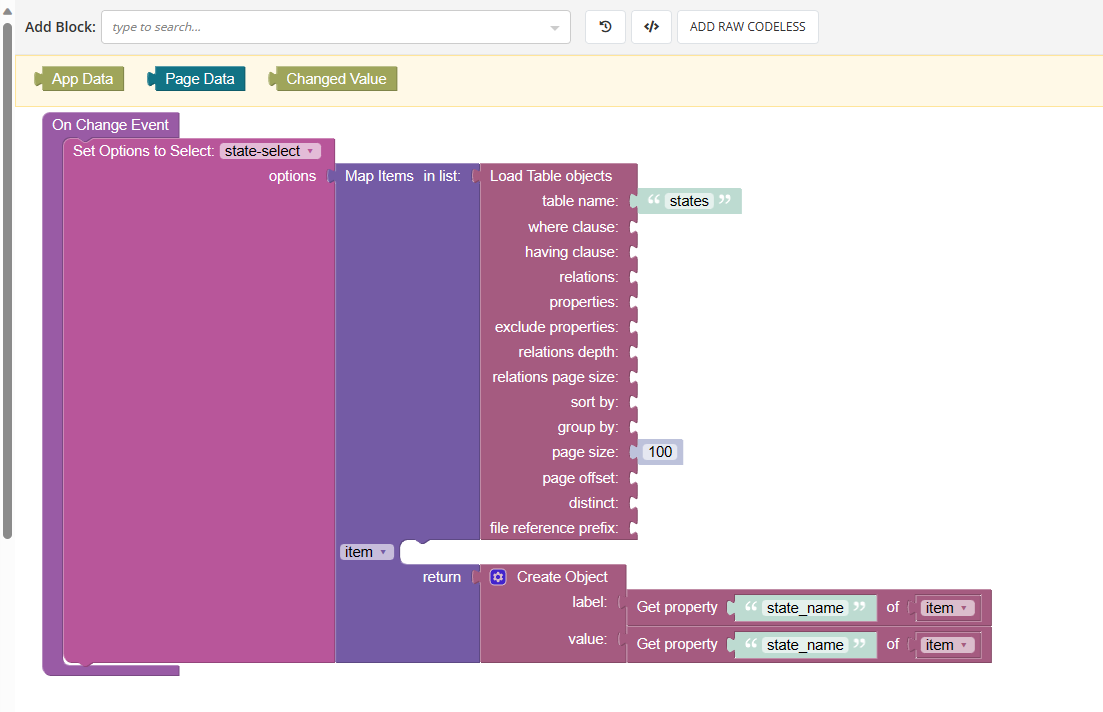This screenshot has height=712, width=1103.
Task: Select the App Data puzzle block
Action: pyautogui.click(x=79, y=76)
